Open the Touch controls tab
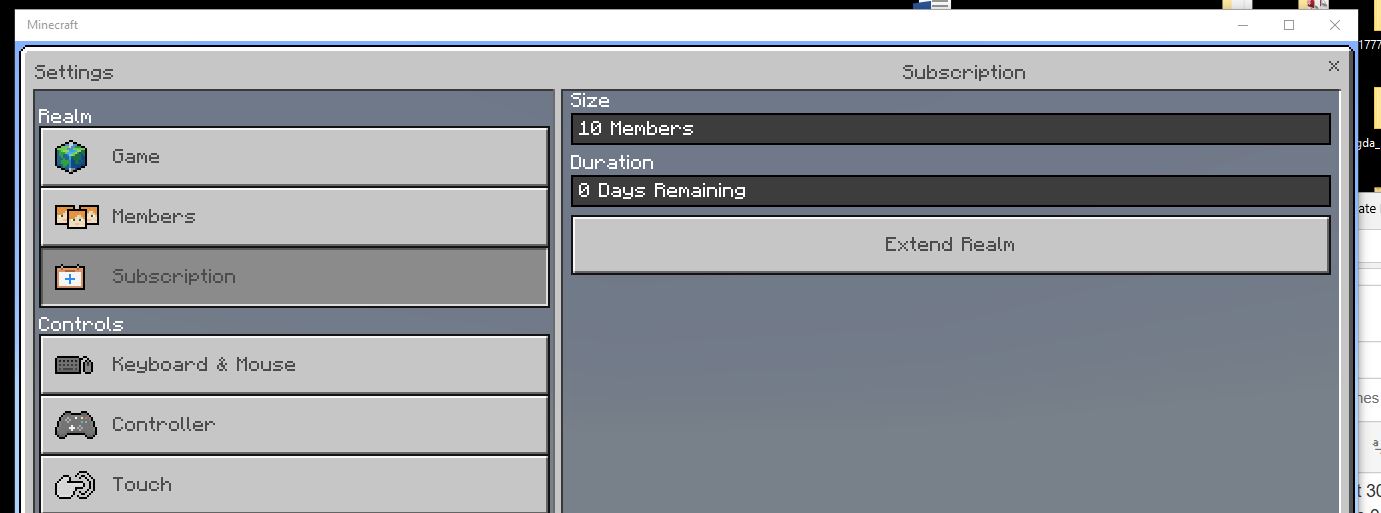Image resolution: width=1381 pixels, height=513 pixels. pyautogui.click(x=295, y=485)
